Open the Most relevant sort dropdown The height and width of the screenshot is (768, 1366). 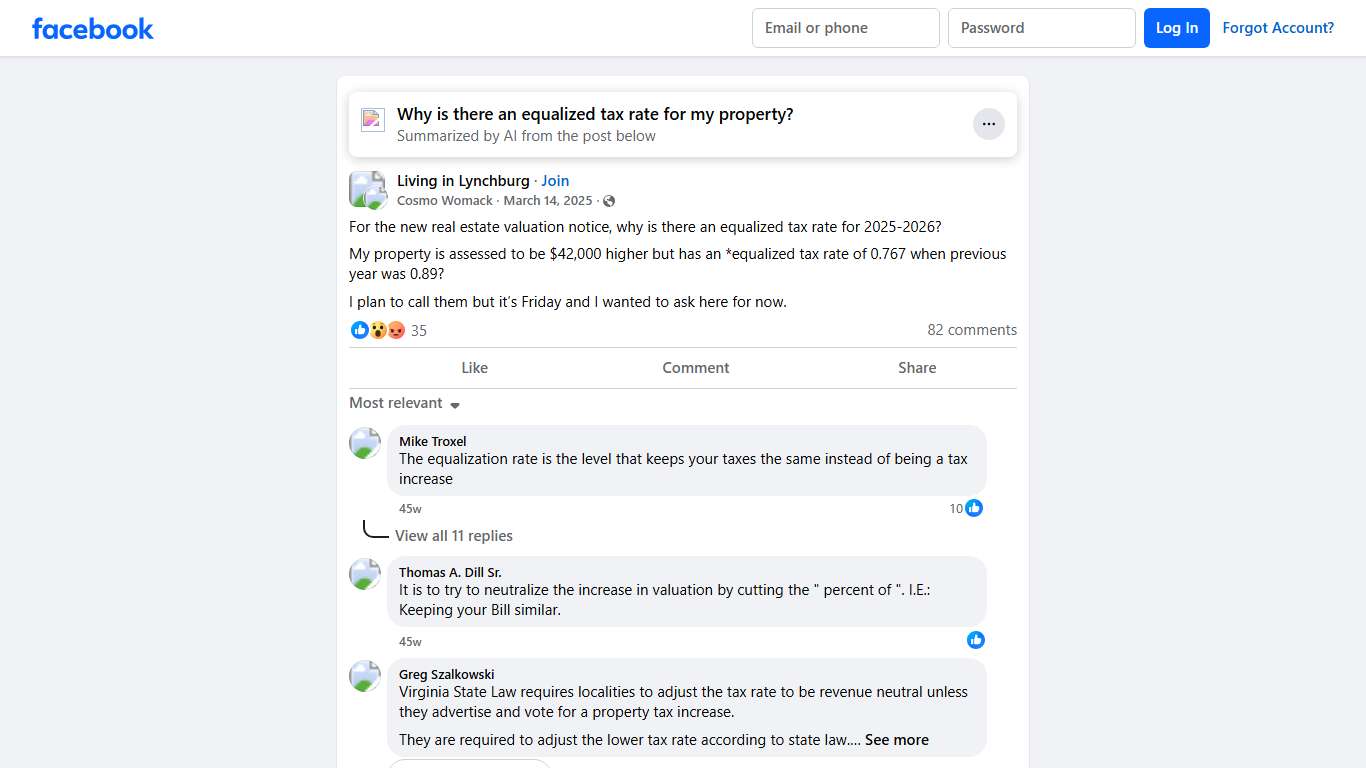click(x=404, y=403)
